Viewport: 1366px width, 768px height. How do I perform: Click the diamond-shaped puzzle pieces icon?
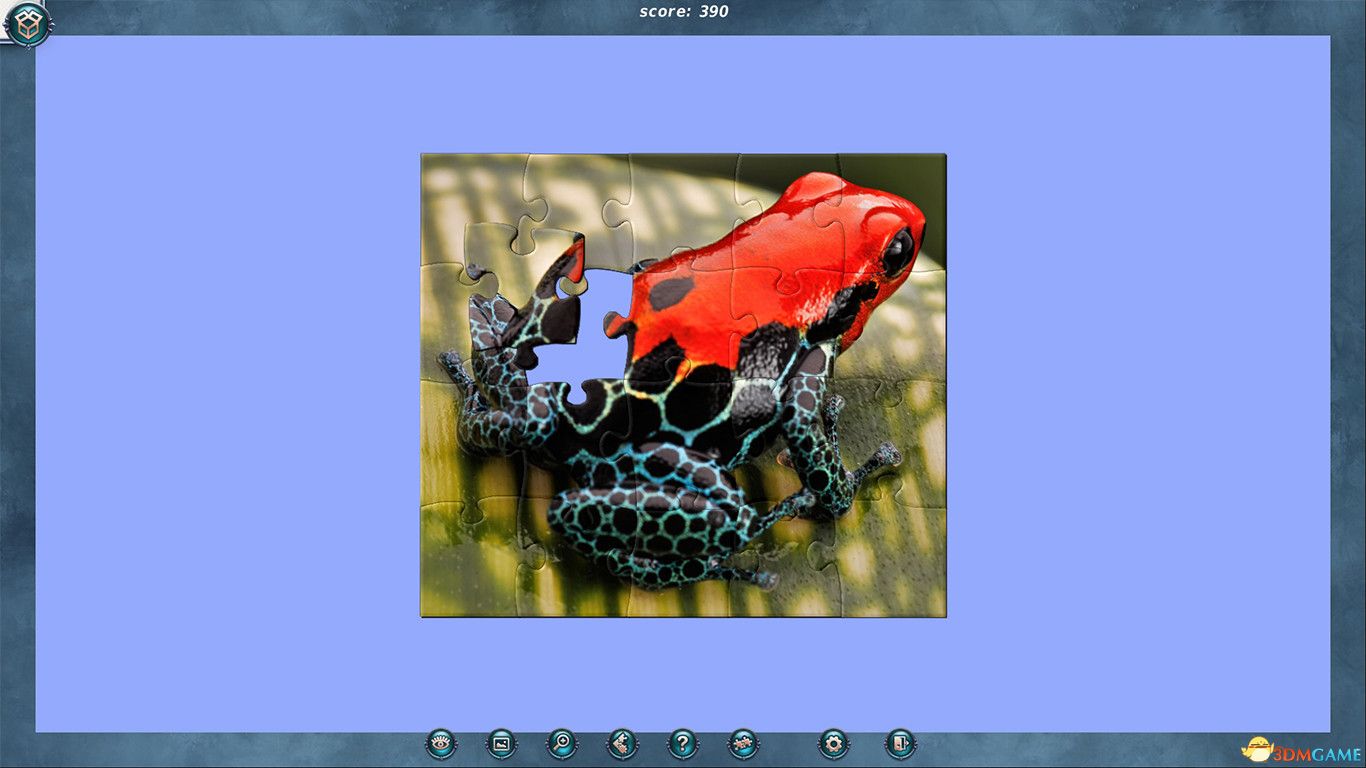coord(622,743)
